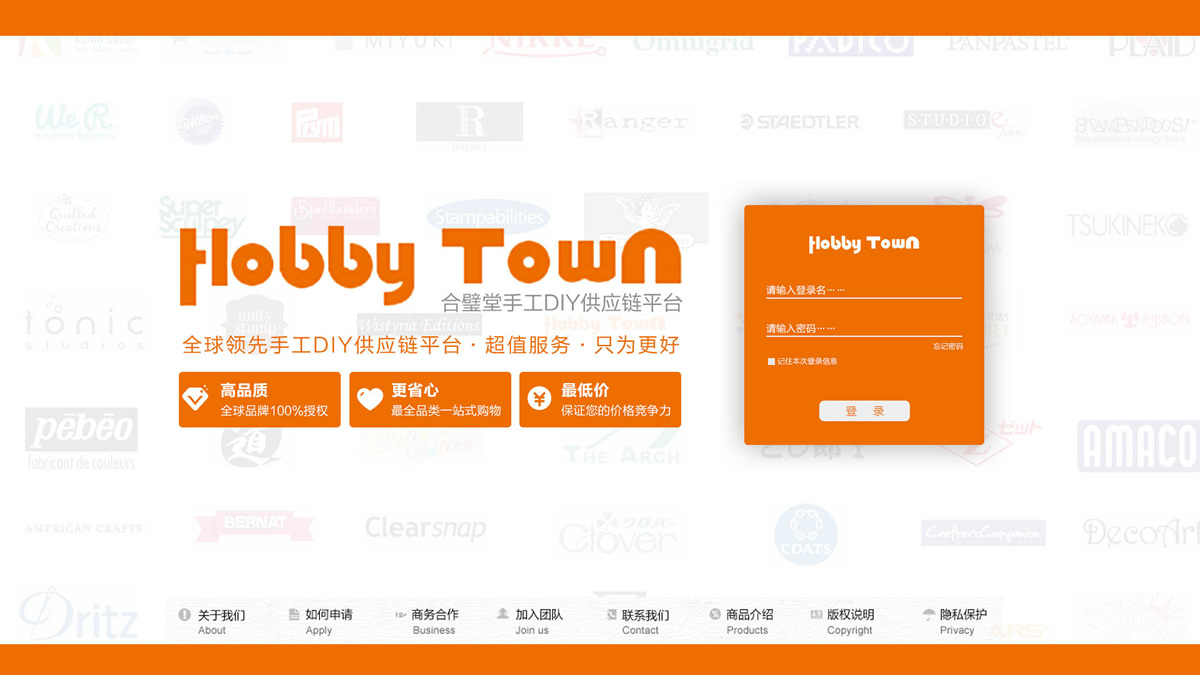Screen dimensions: 1200x675
Task: Open the 如何申请 Apply footer link
Action: point(320,621)
